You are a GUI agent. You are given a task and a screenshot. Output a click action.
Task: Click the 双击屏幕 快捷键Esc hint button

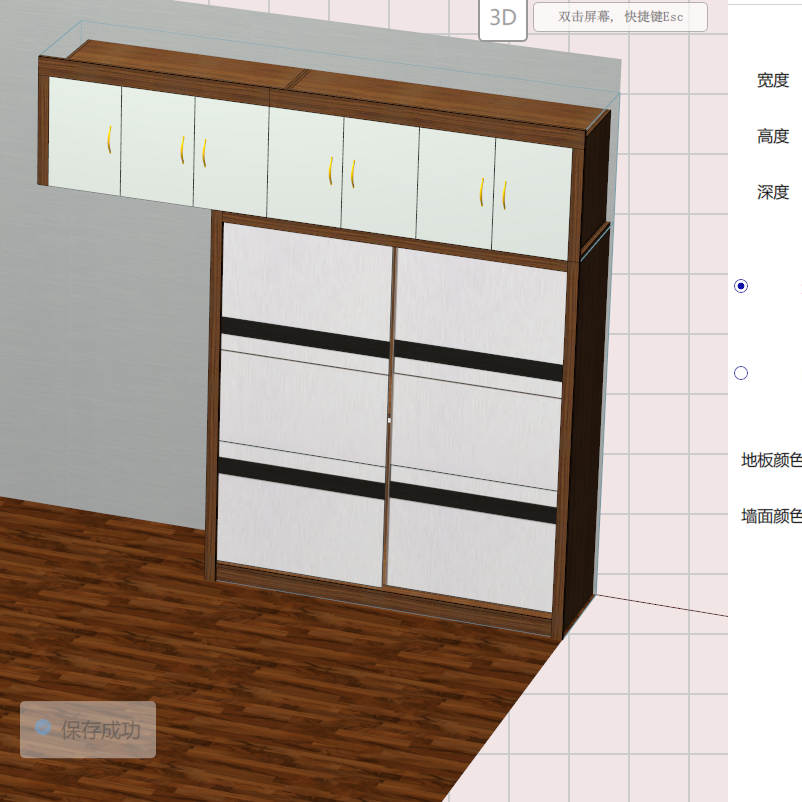[x=621, y=16]
